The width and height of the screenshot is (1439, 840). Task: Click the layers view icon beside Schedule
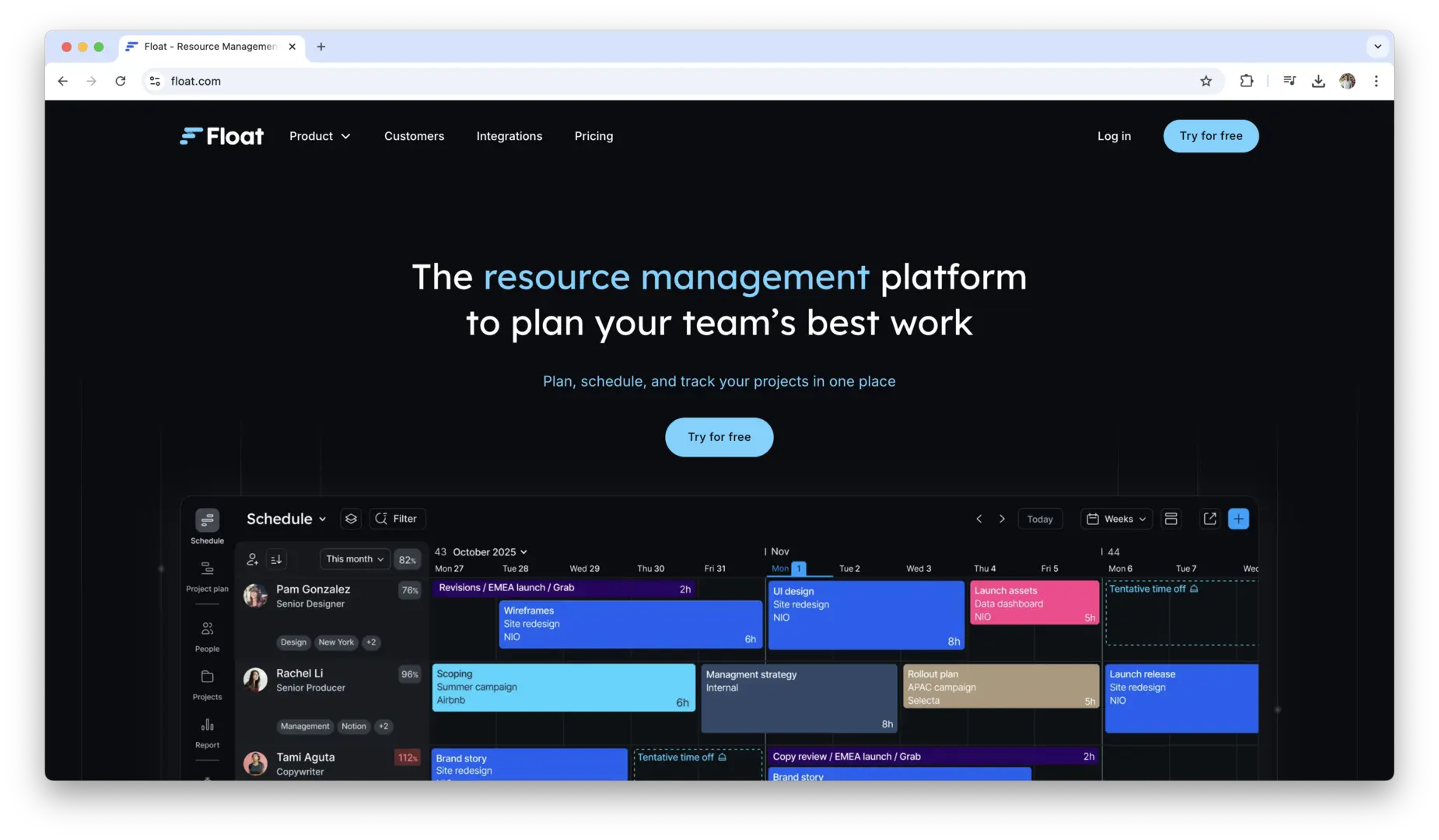[x=352, y=519]
